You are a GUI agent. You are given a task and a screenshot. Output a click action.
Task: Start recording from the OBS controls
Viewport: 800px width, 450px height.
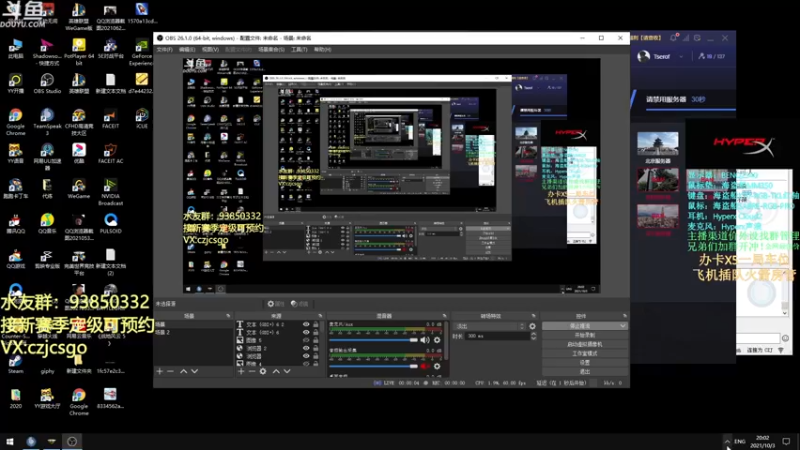[585, 335]
